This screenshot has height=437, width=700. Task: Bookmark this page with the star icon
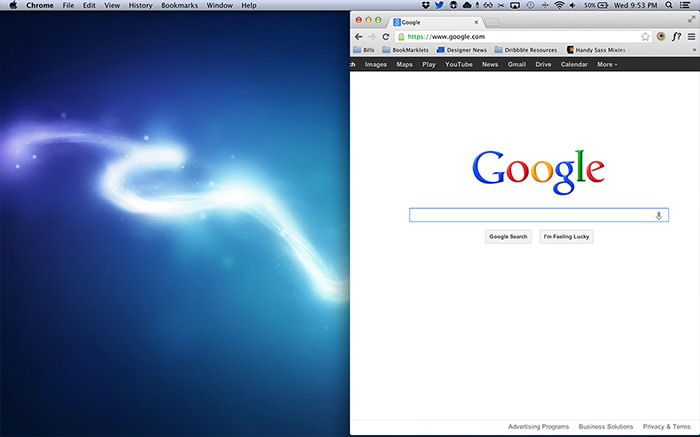click(x=645, y=37)
